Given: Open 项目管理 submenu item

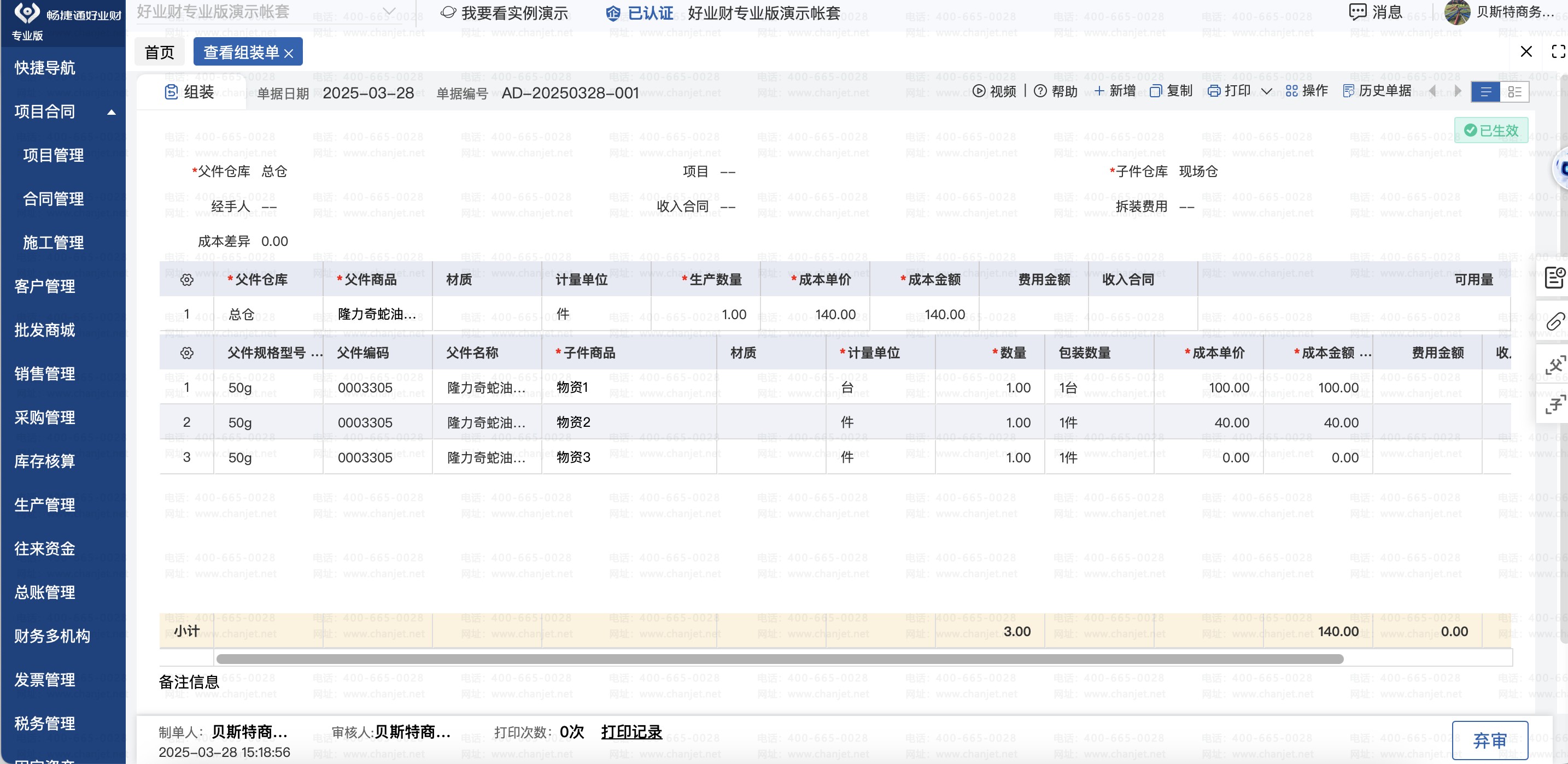Looking at the screenshot, I should pyautogui.click(x=54, y=155).
